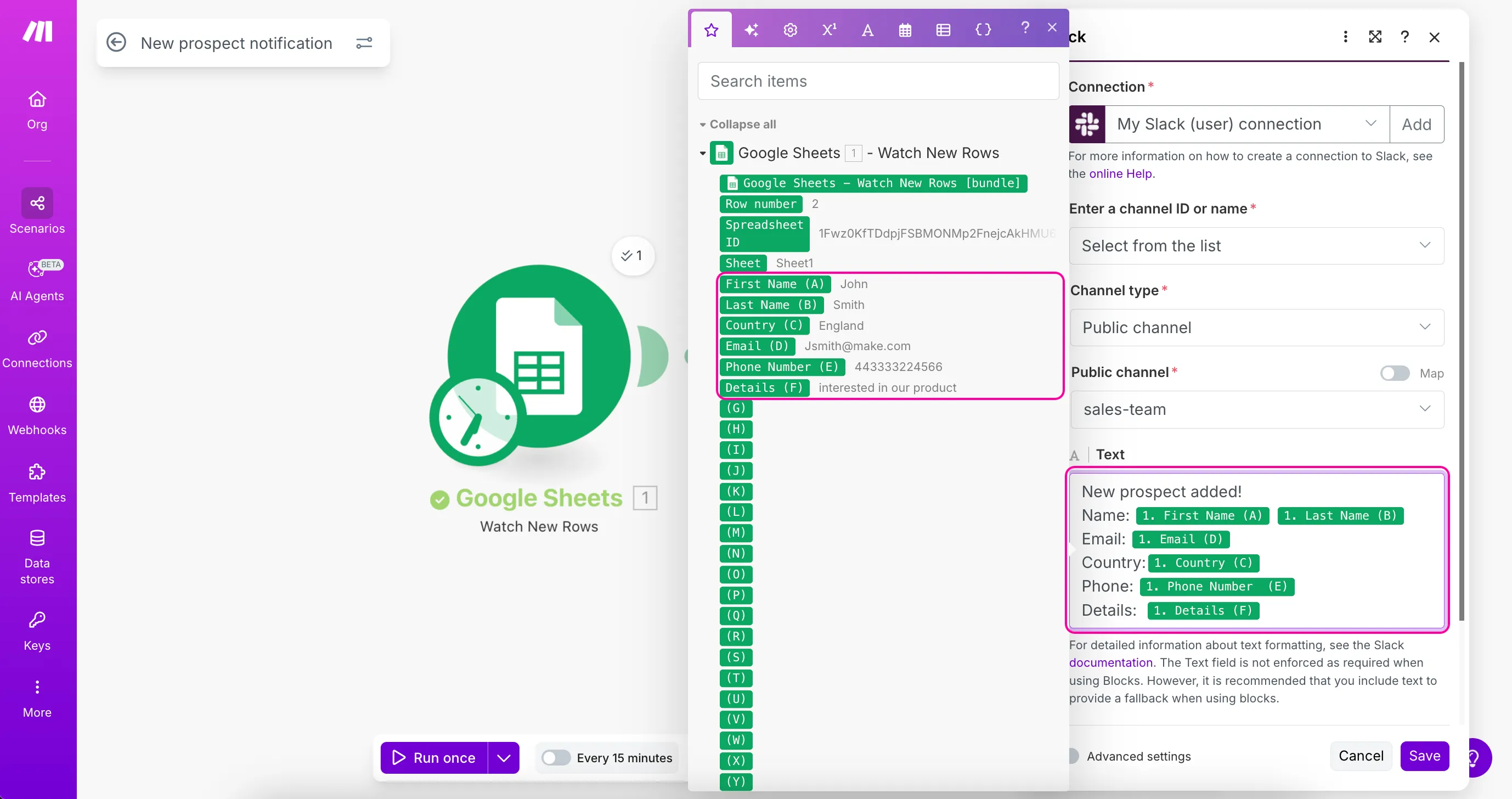The image size is (1512, 799).
Task: Insert the Sheet item
Action: click(x=743, y=263)
